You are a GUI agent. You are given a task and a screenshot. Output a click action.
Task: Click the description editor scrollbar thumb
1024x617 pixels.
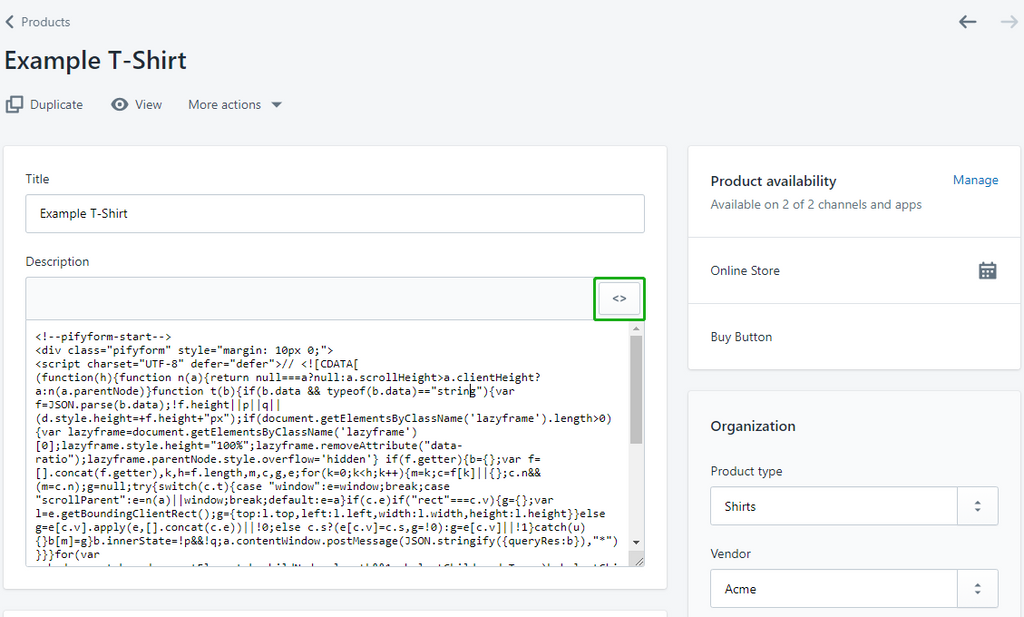(636, 390)
